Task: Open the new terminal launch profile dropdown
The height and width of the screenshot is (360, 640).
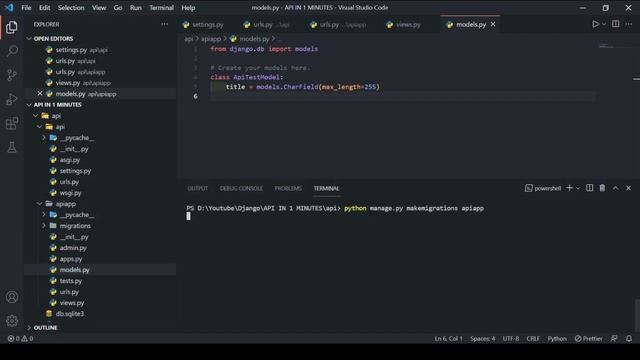Action: click(578, 188)
